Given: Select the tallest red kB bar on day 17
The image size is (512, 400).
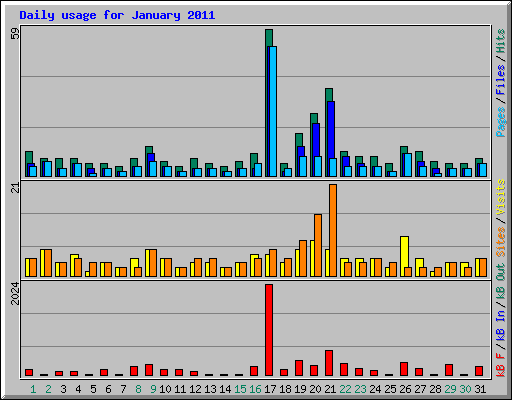Looking at the screenshot, I should tap(269, 330).
